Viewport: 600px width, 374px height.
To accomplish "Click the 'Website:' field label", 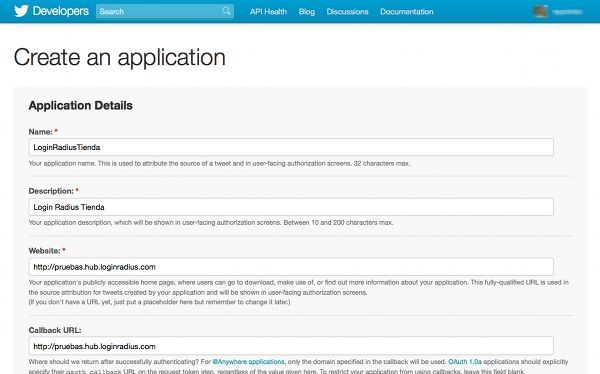I will click(x=44, y=251).
